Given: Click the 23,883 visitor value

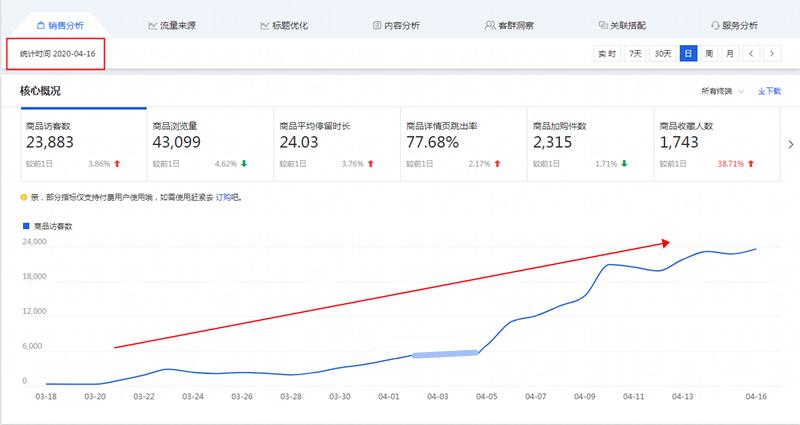Looking at the screenshot, I should (50, 142).
